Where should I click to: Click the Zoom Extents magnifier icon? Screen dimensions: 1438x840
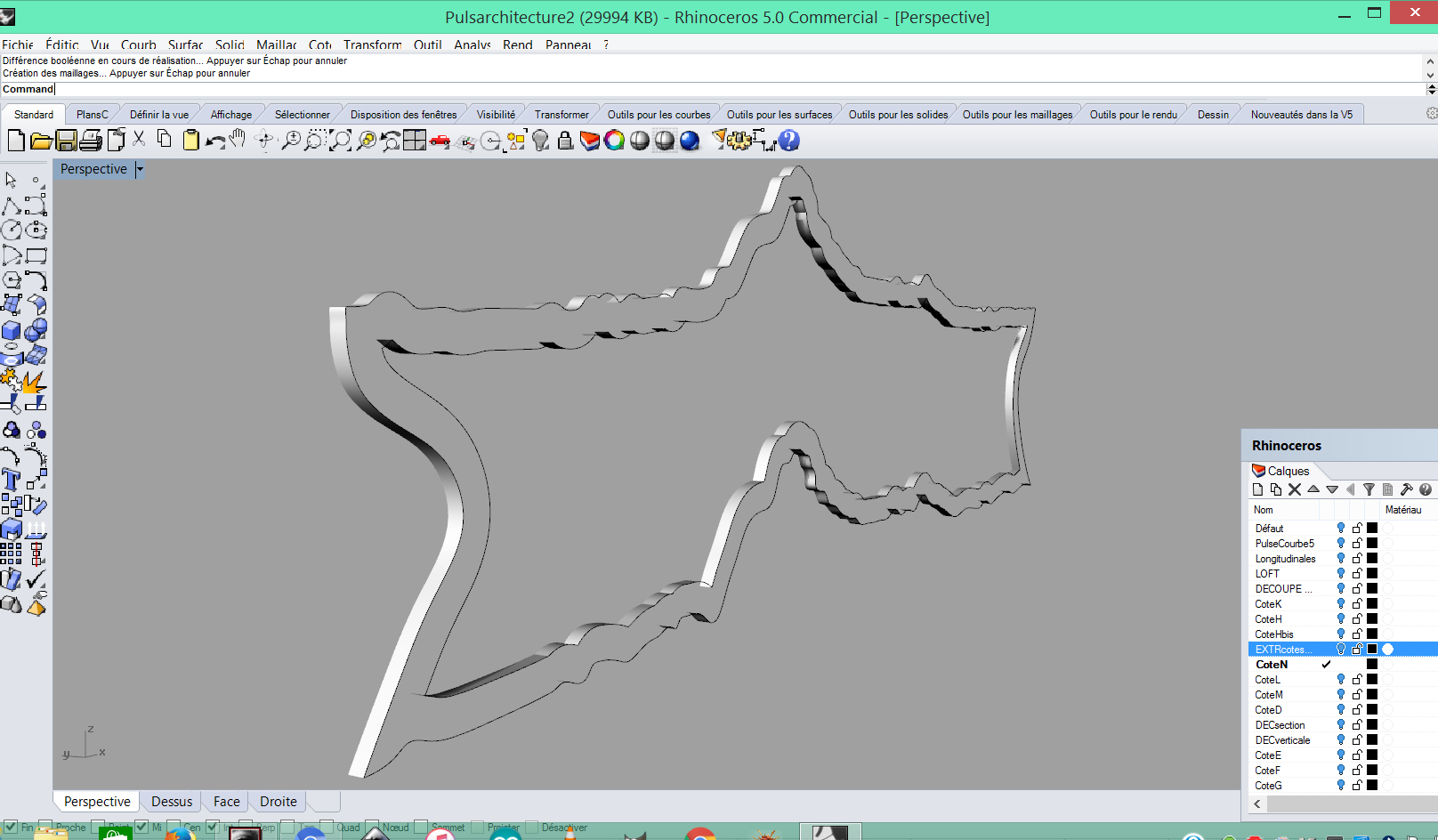(x=340, y=141)
